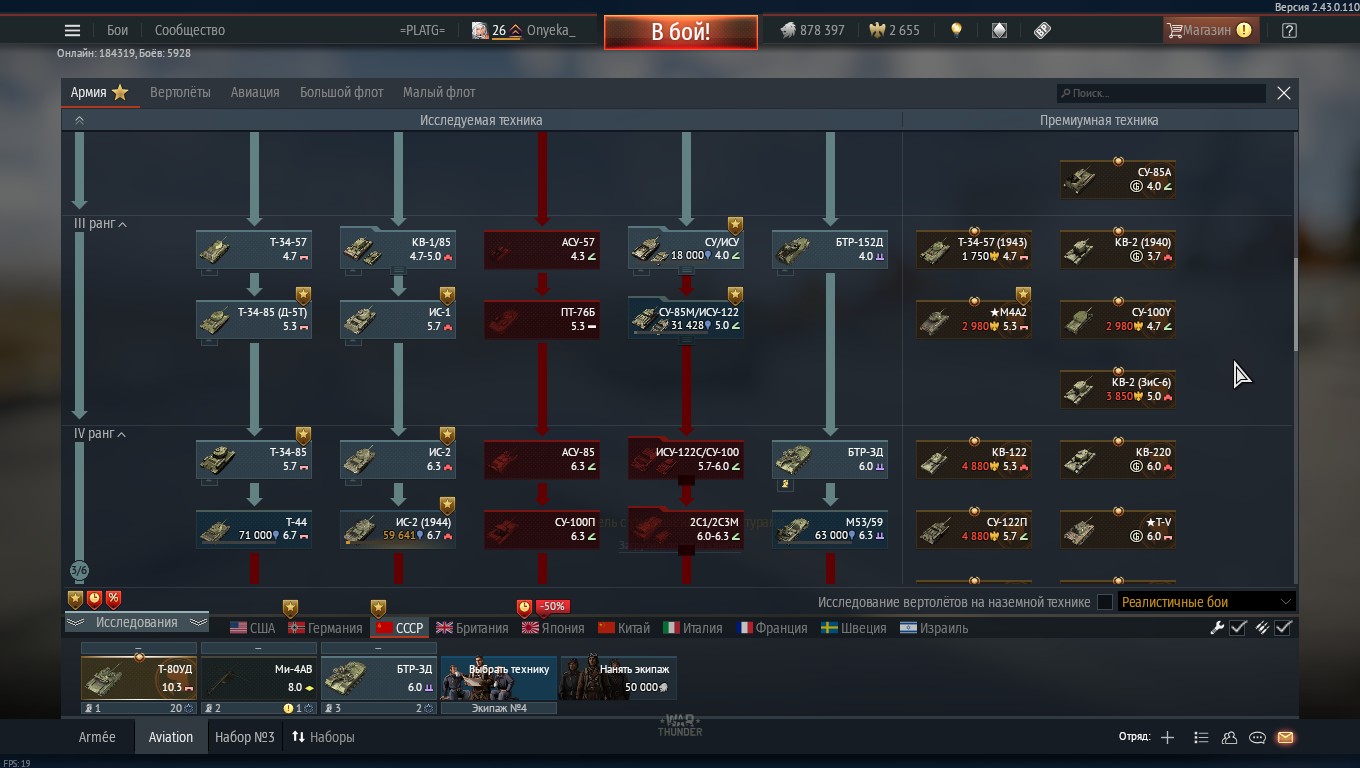1360x768 pixels.
Task: Click the lightbulb free research points icon
Action: click(956, 30)
